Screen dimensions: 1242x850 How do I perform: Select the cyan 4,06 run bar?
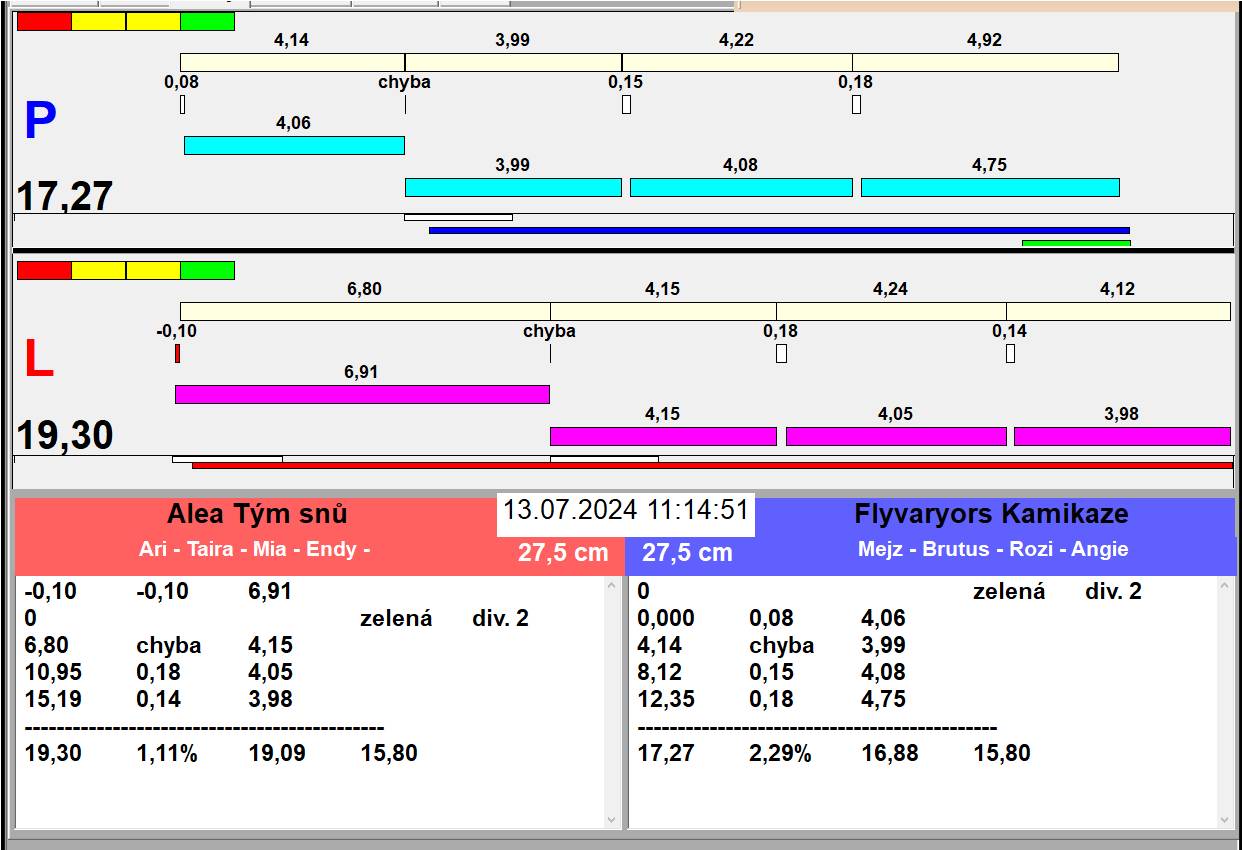click(x=294, y=146)
